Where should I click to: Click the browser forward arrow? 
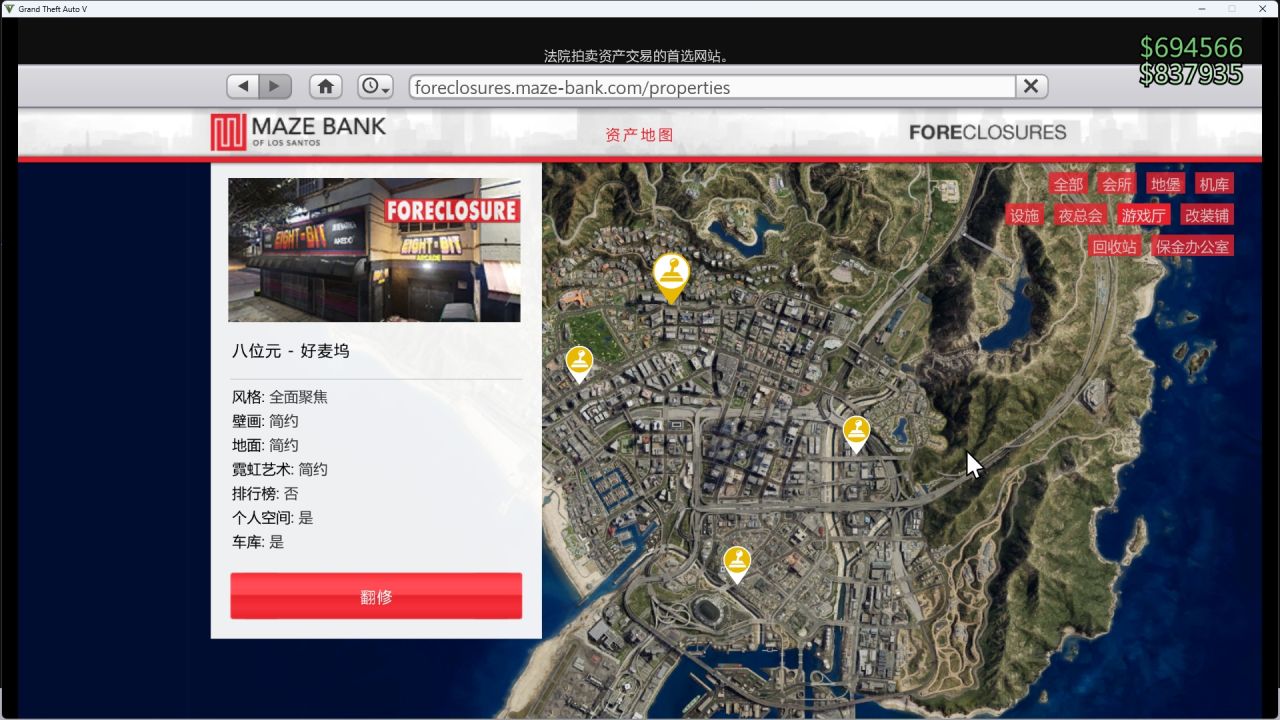click(x=275, y=87)
